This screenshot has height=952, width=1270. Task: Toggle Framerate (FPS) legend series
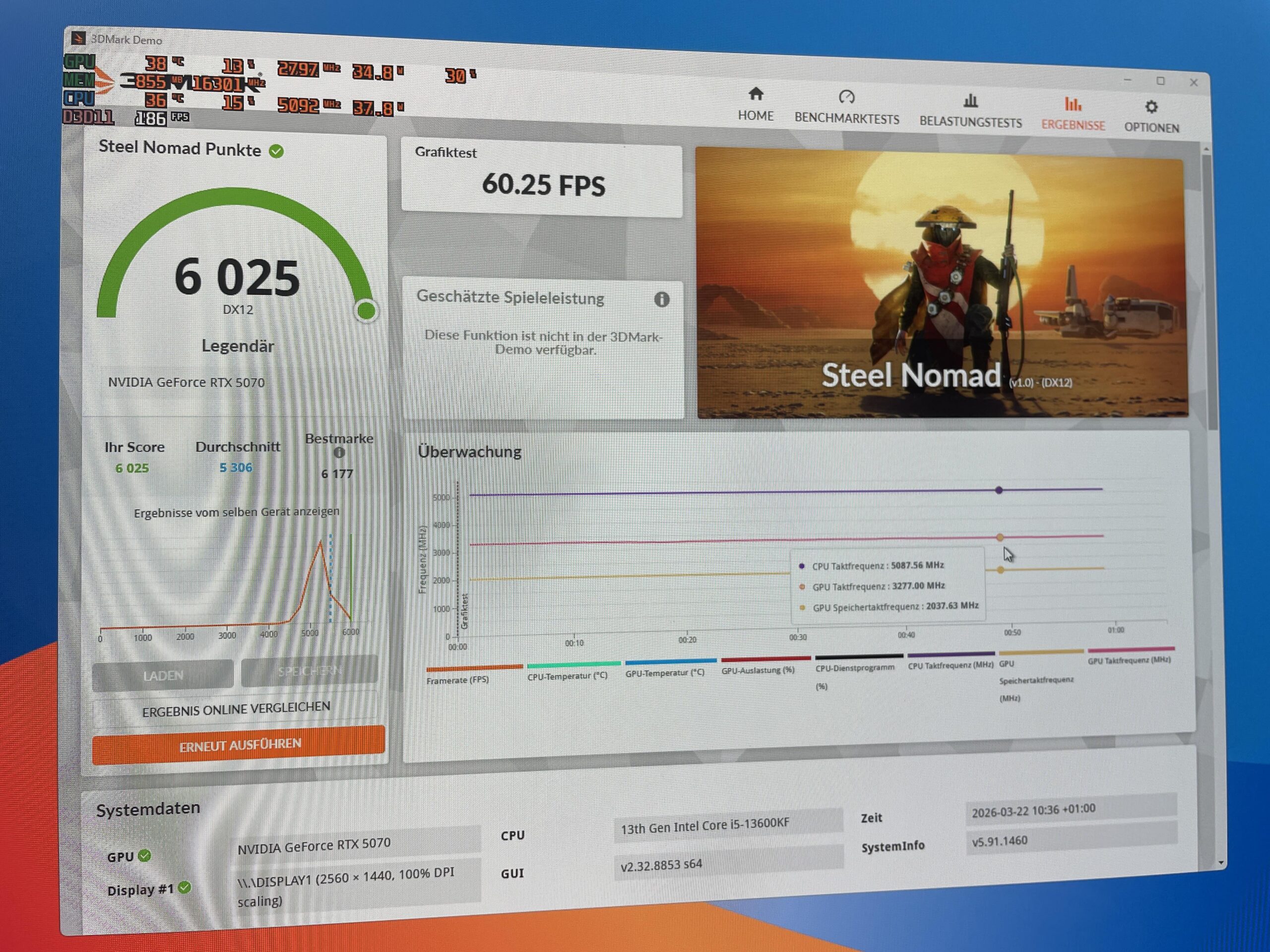[x=457, y=680]
